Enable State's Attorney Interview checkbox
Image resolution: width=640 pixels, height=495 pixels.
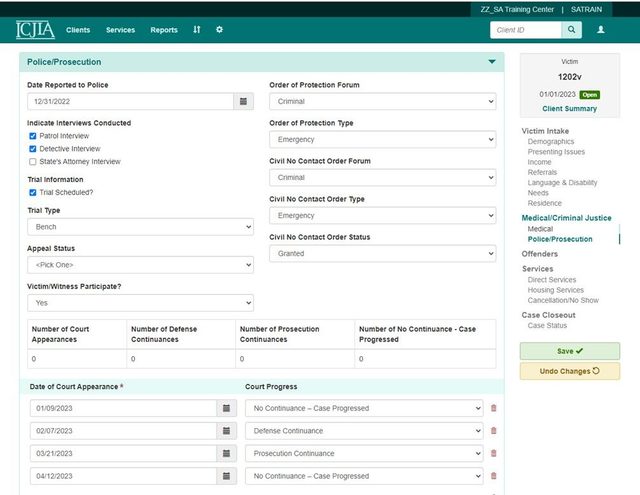tap(33, 162)
